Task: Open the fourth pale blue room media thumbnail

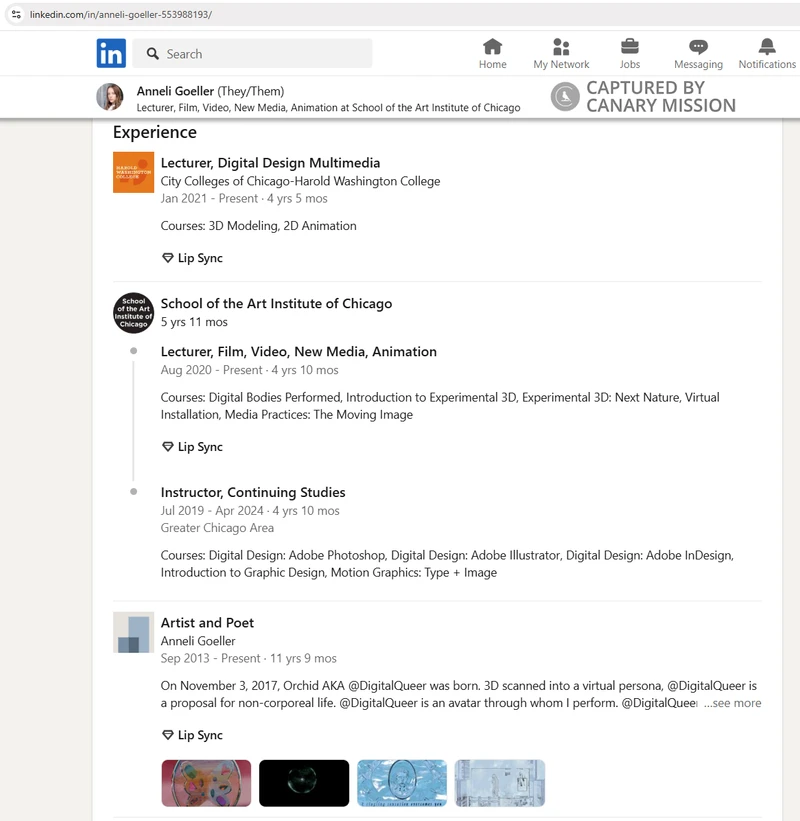Action: pos(500,783)
